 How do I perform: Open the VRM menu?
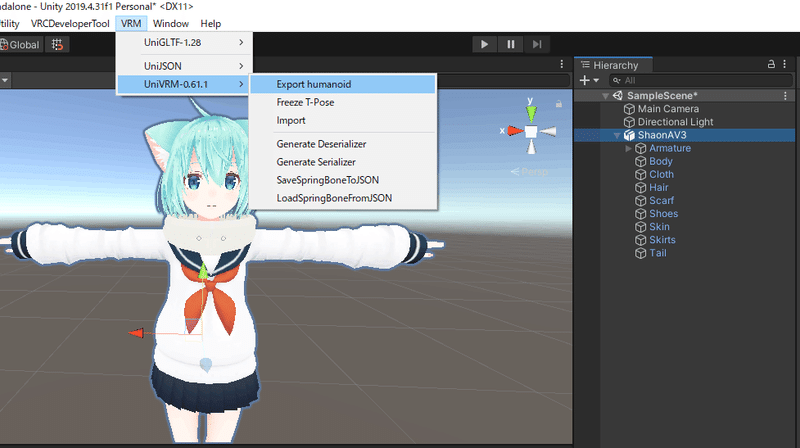click(x=131, y=23)
